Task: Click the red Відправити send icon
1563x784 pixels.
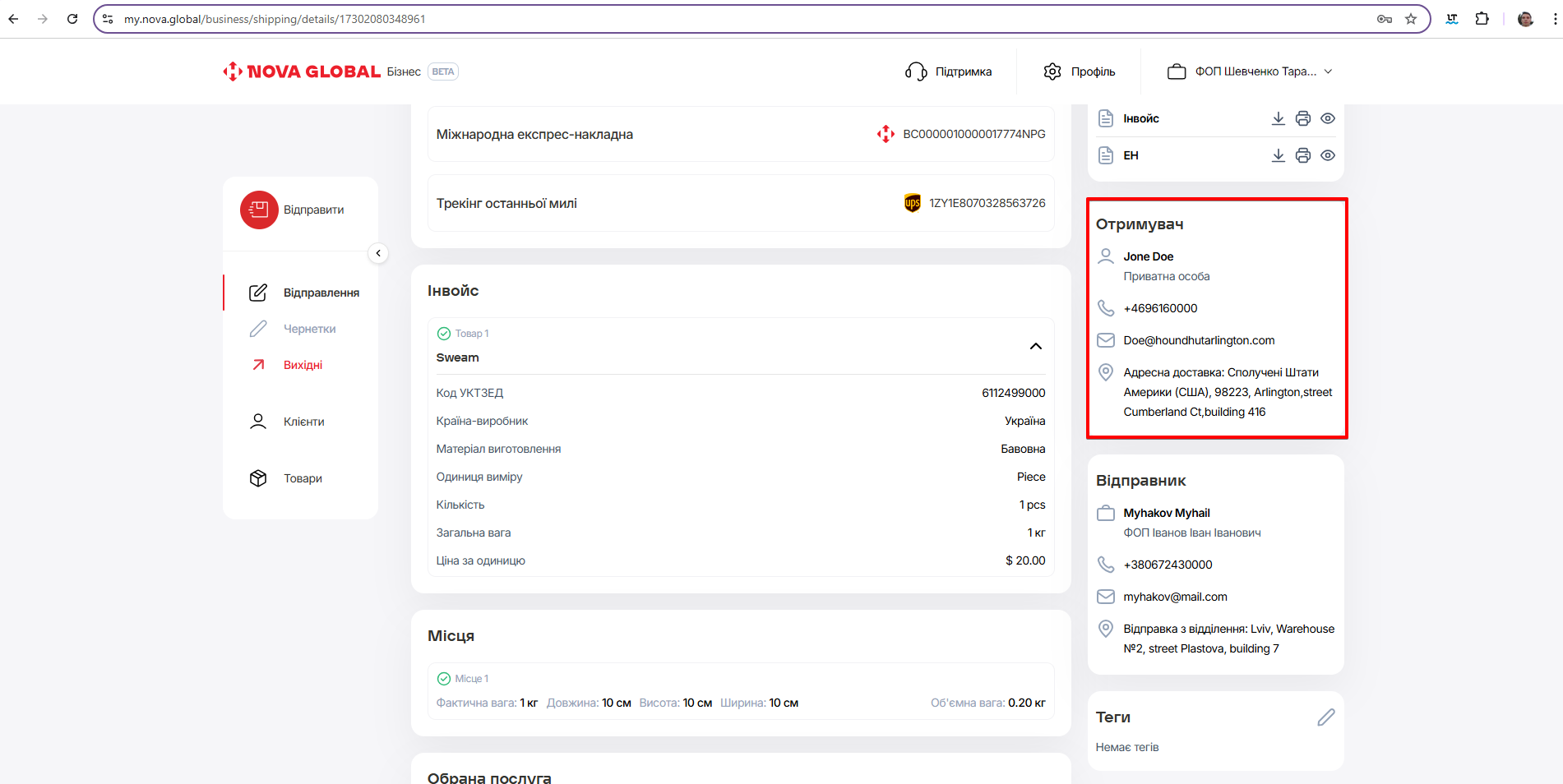Action: coord(259,210)
